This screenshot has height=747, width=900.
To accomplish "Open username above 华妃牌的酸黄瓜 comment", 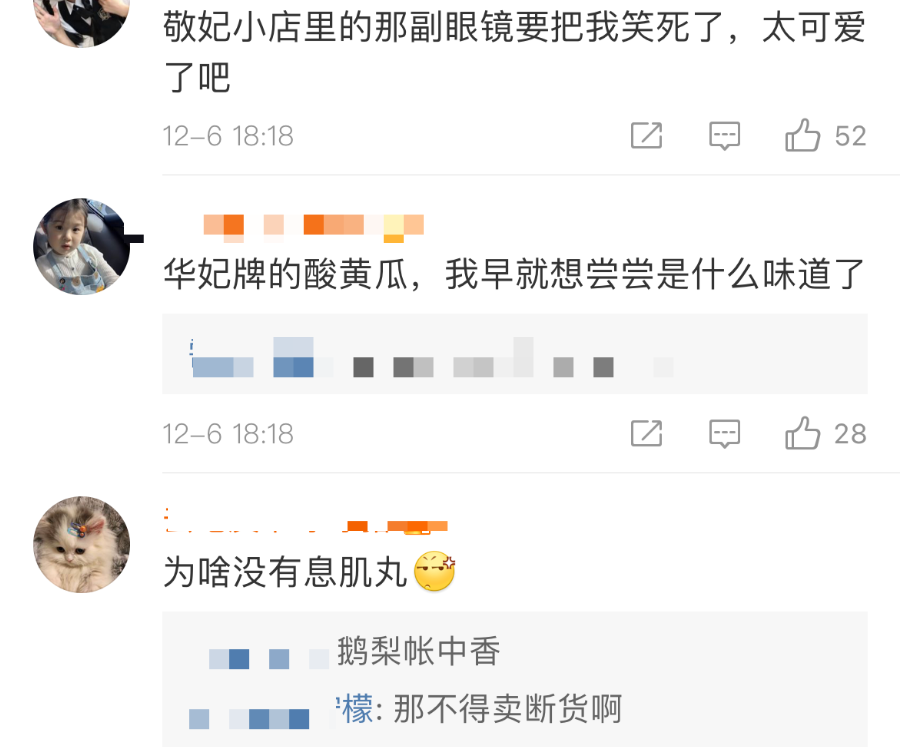I will tap(313, 226).
